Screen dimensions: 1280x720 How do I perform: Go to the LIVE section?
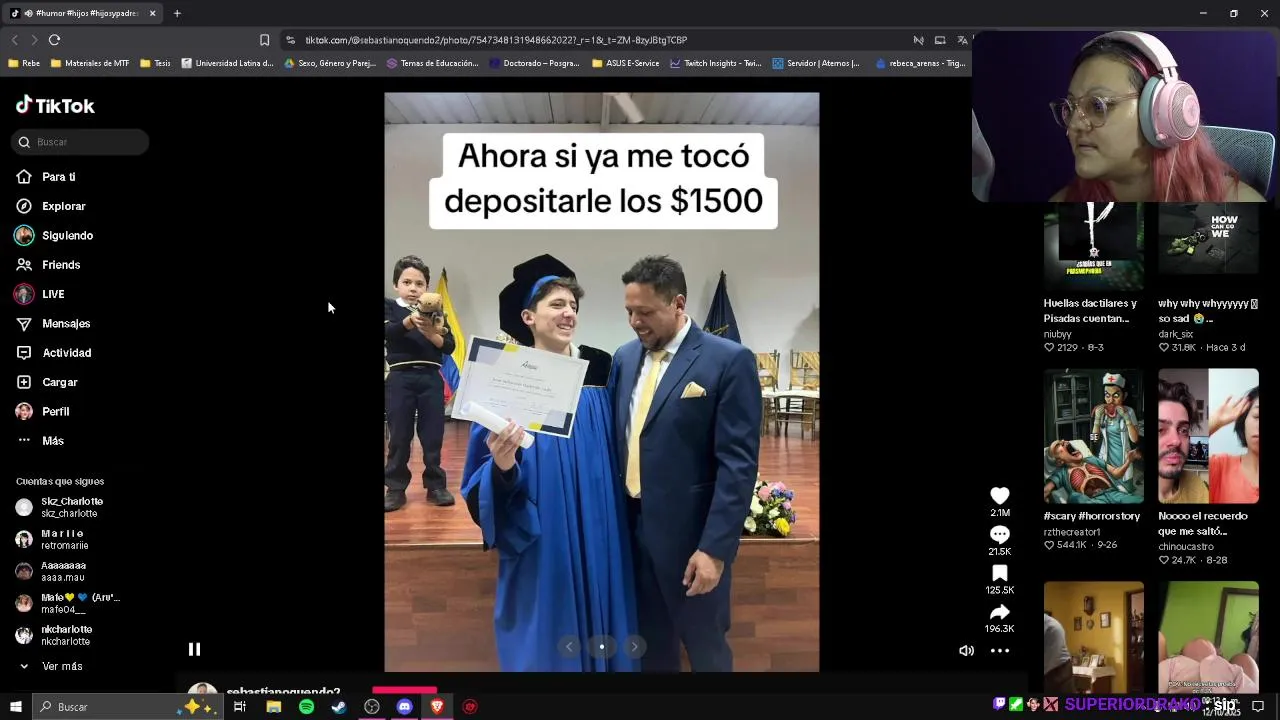tap(53, 294)
